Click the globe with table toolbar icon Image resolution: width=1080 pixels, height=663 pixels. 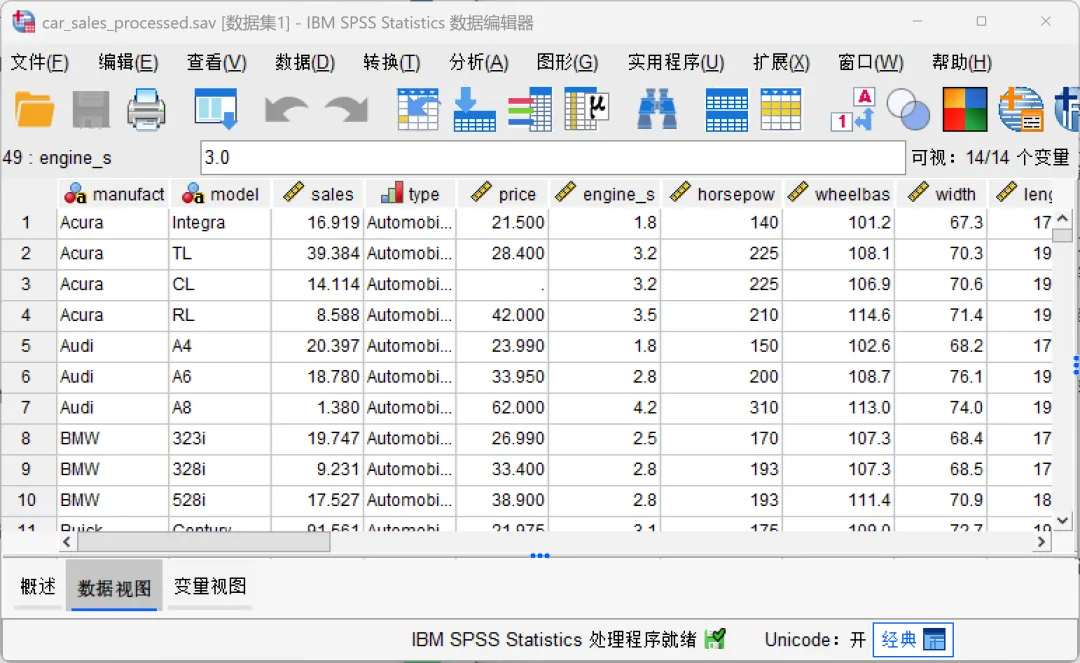(1021, 109)
